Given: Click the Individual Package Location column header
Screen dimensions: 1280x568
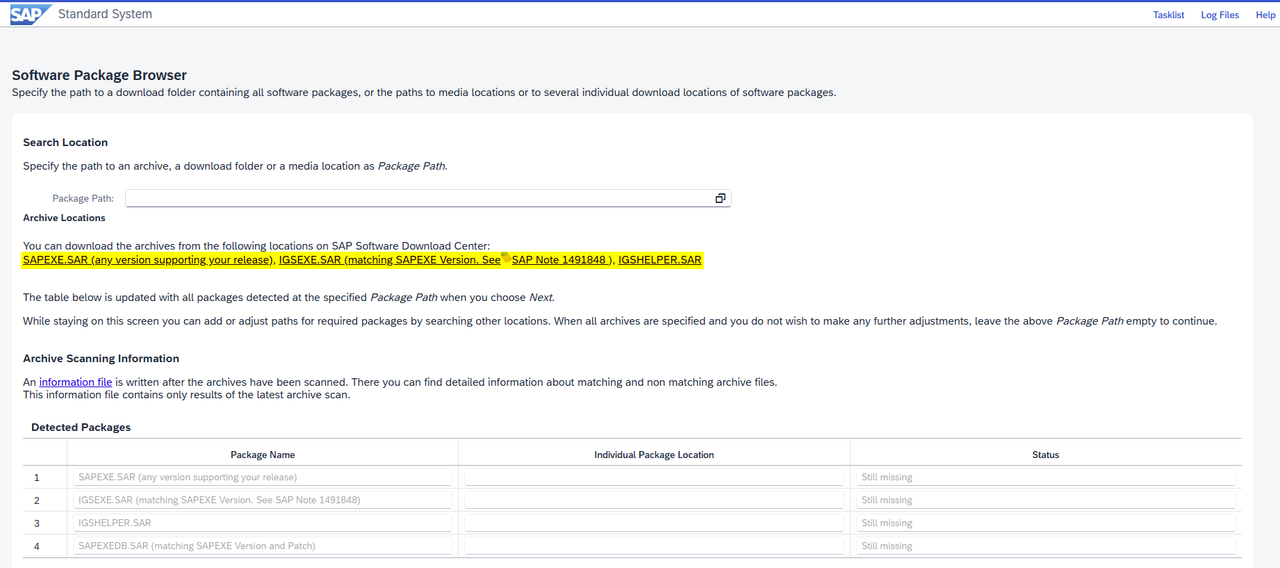Looking at the screenshot, I should click(x=654, y=455).
